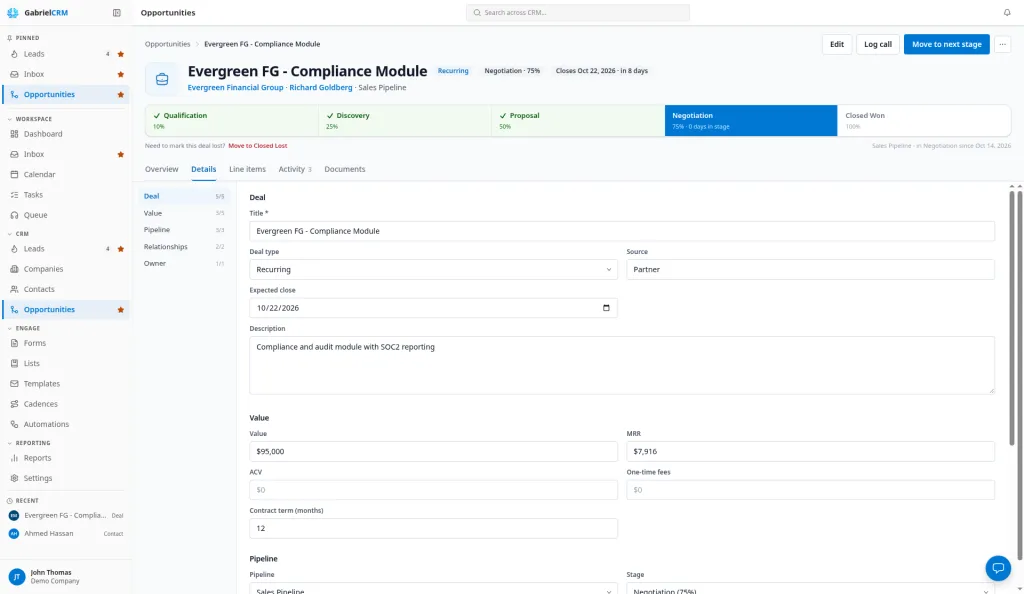Switch to the Documents tab
This screenshot has height=594, width=1024.
click(345, 169)
